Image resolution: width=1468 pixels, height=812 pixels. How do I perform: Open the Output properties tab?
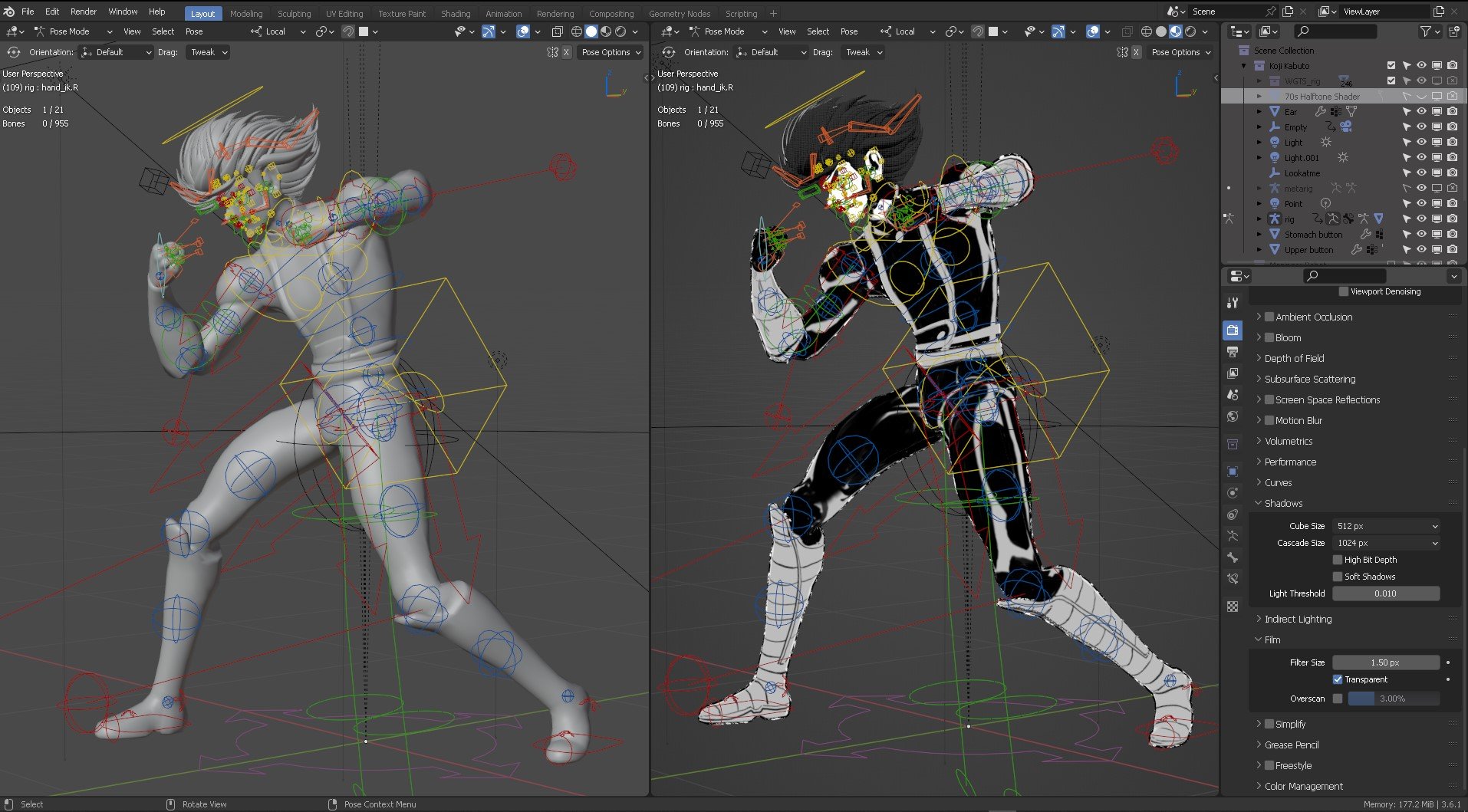tap(1233, 352)
